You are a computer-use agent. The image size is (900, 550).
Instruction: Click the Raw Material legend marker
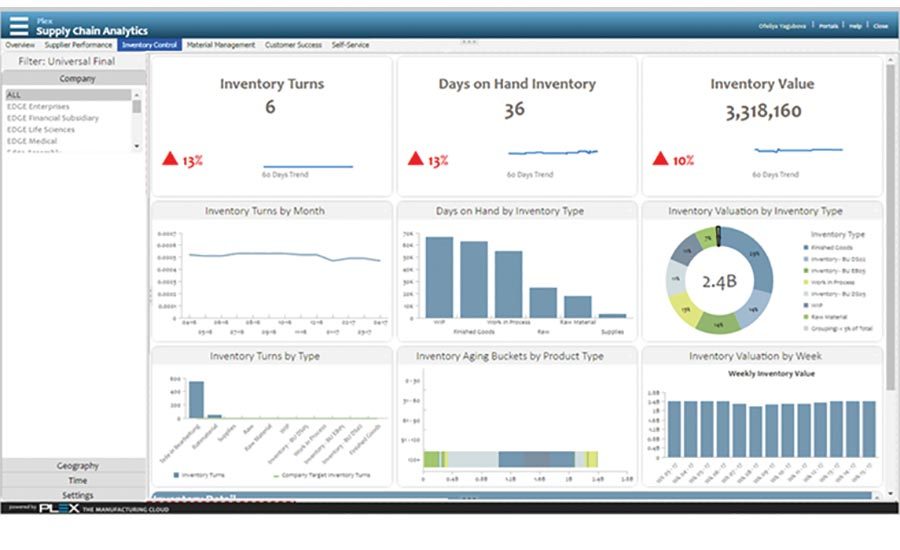pyautogui.click(x=807, y=317)
